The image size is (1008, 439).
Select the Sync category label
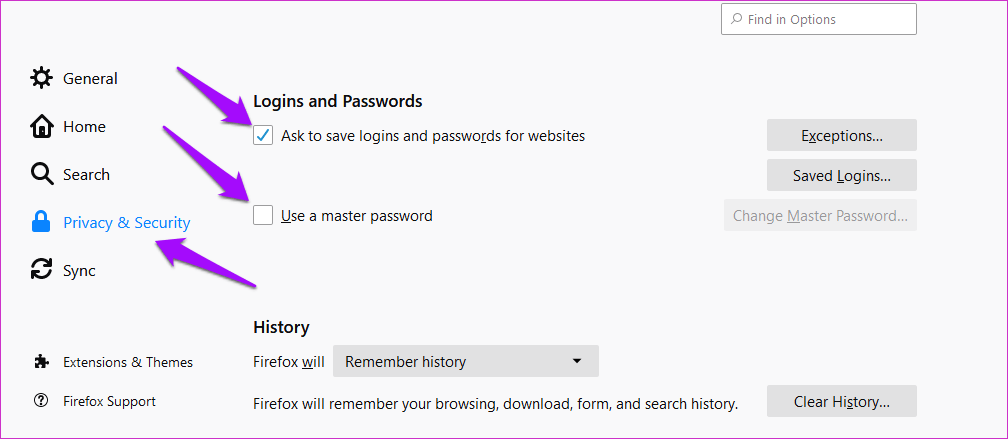click(x=79, y=271)
